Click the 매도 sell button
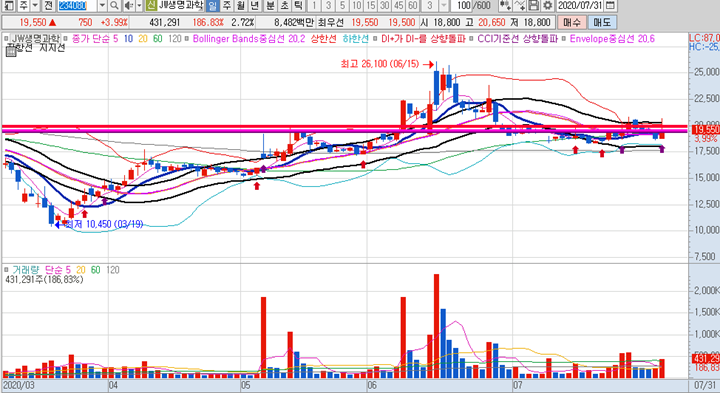The image size is (720, 393). 602,22
